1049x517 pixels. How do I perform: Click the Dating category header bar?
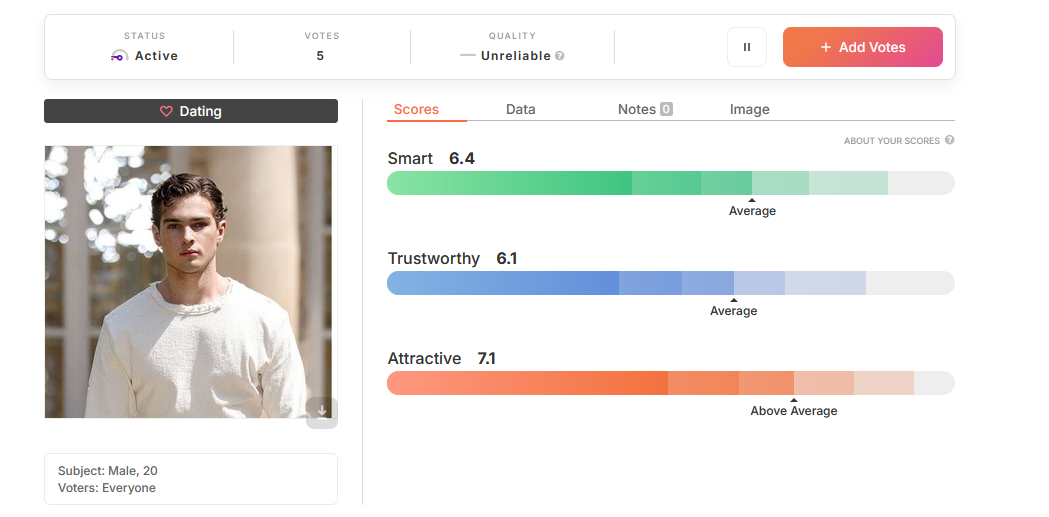(x=191, y=111)
